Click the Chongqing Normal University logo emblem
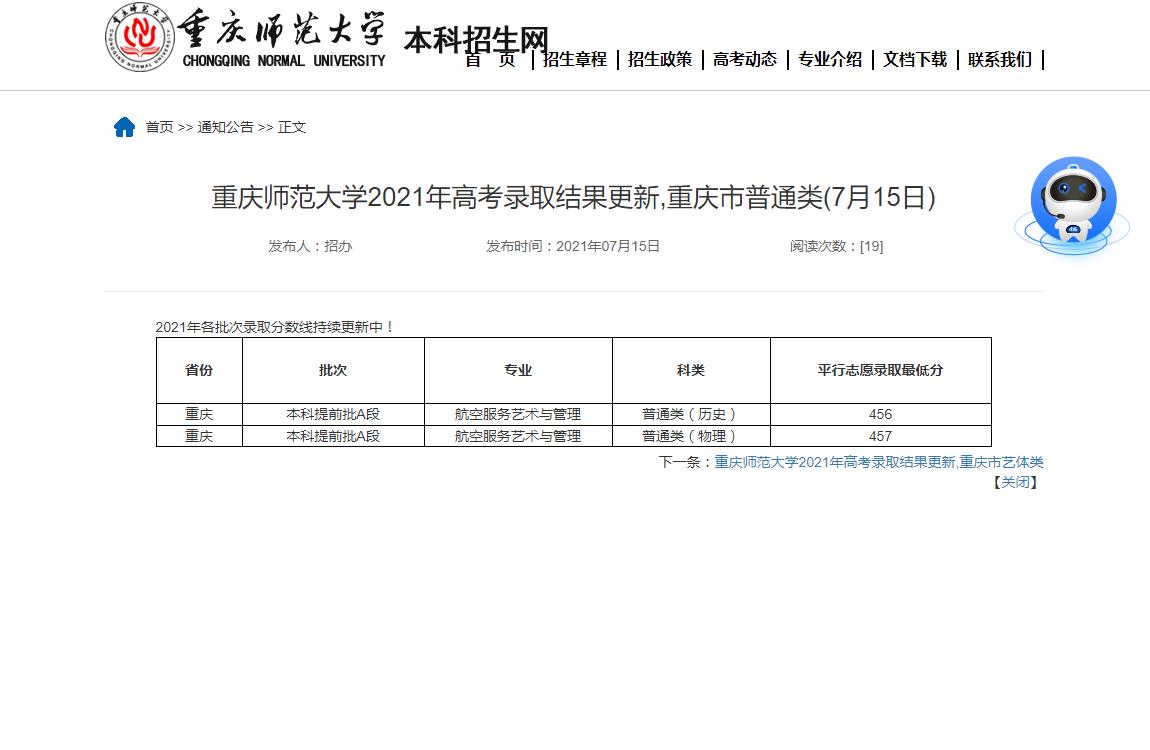 click(140, 38)
